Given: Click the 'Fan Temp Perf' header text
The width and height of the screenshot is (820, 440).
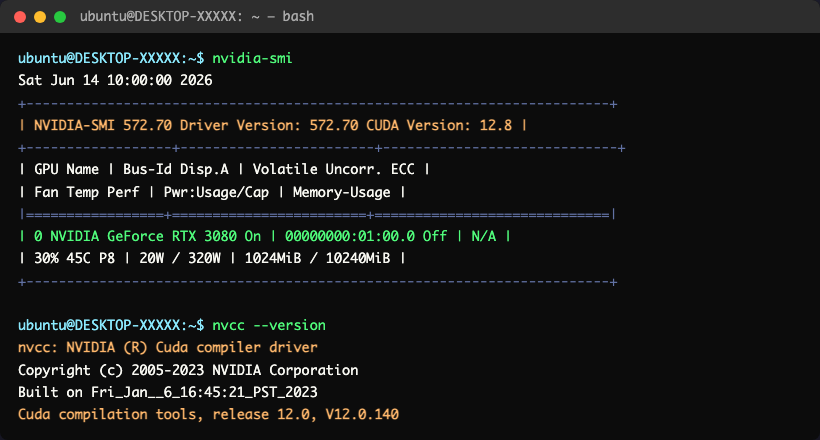Looking at the screenshot, I should coord(87,193).
